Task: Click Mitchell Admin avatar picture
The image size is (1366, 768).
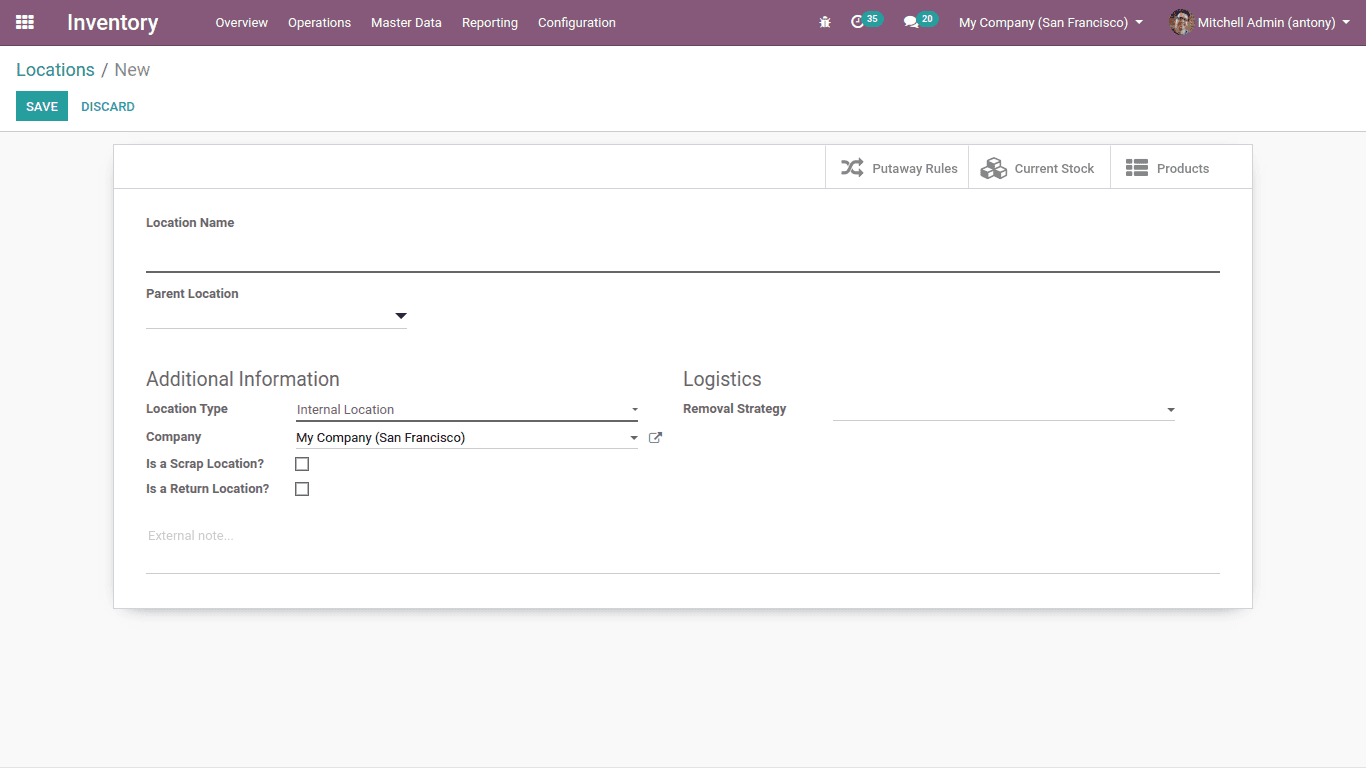Action: tap(1182, 22)
